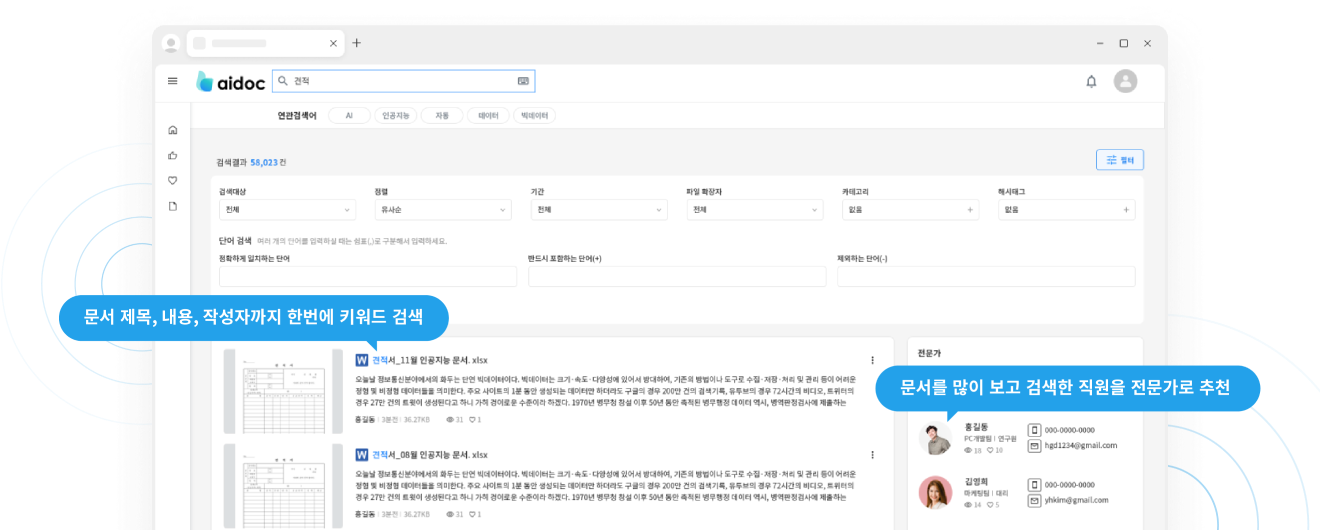Viewport: 1320px width, 530px height.
Task: Click the aidoc logo
Action: pos(229,81)
